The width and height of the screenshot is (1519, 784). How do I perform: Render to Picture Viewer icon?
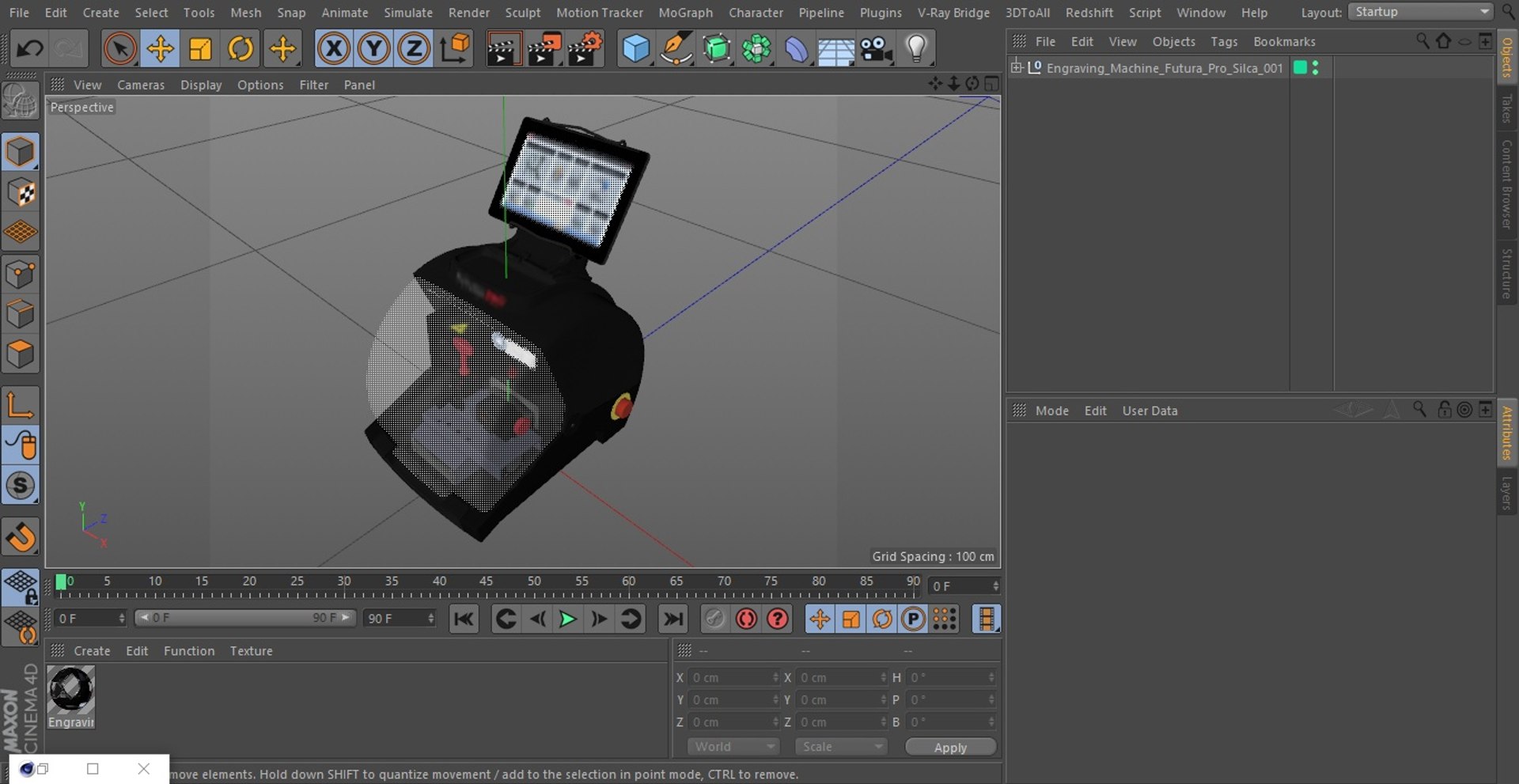point(544,49)
